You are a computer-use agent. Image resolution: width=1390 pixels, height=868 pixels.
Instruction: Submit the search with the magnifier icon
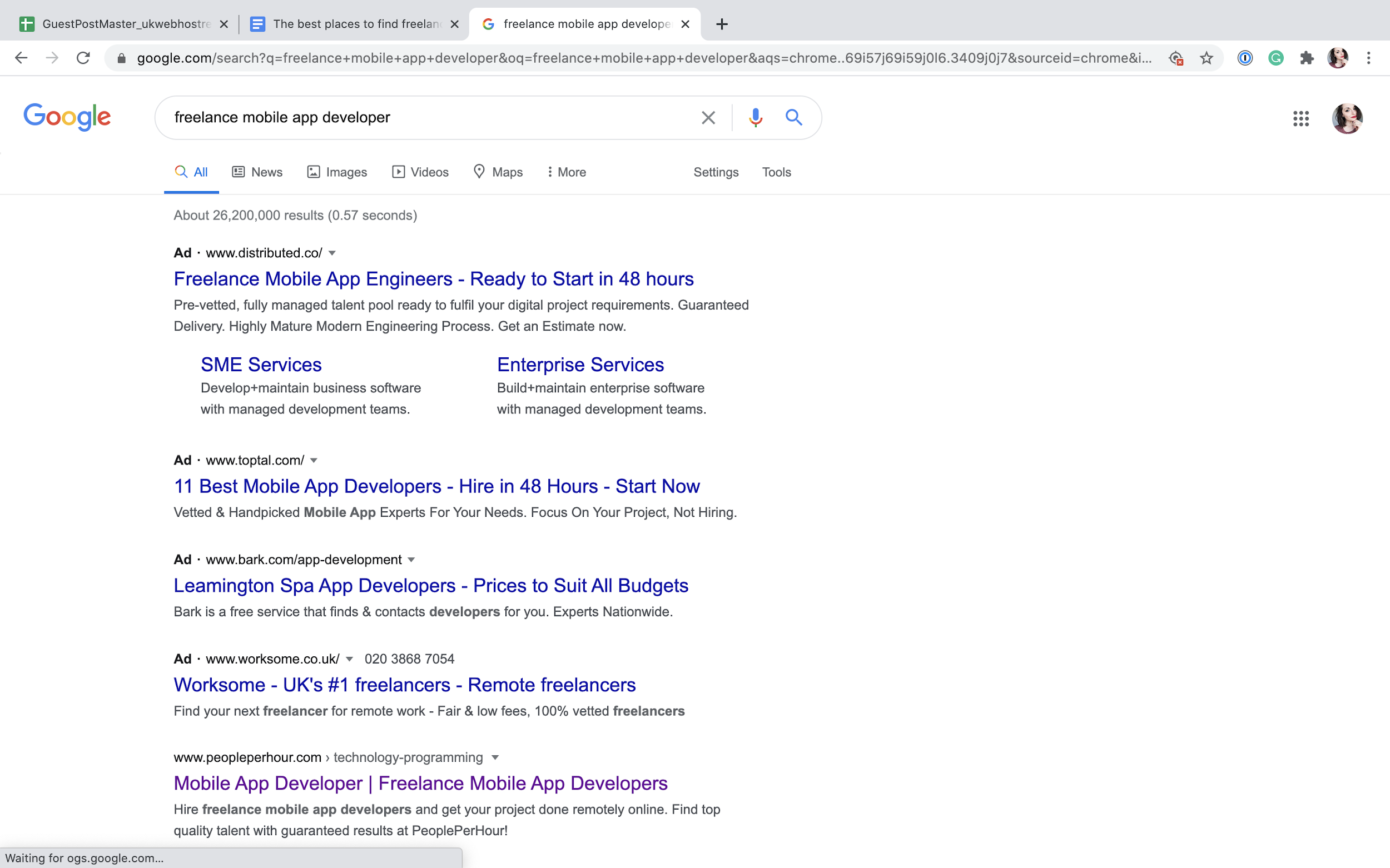[x=794, y=118]
